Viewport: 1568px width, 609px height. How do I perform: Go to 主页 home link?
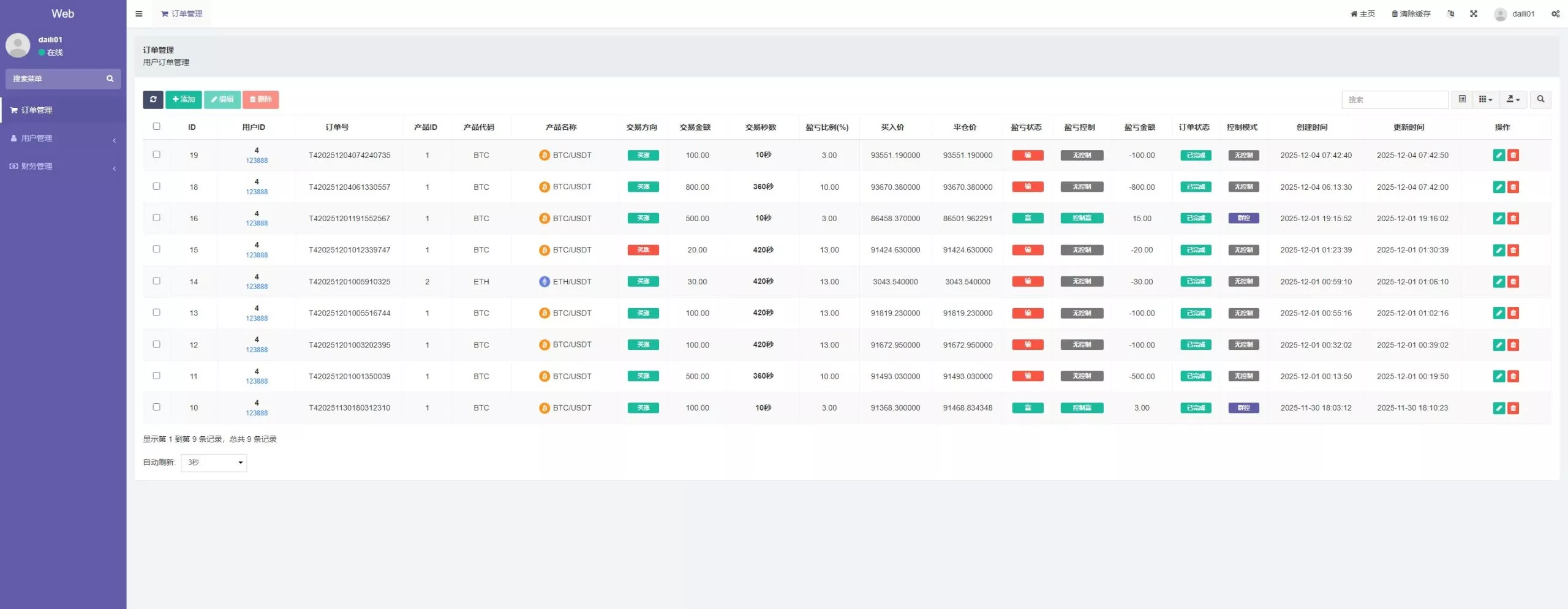tap(1363, 13)
